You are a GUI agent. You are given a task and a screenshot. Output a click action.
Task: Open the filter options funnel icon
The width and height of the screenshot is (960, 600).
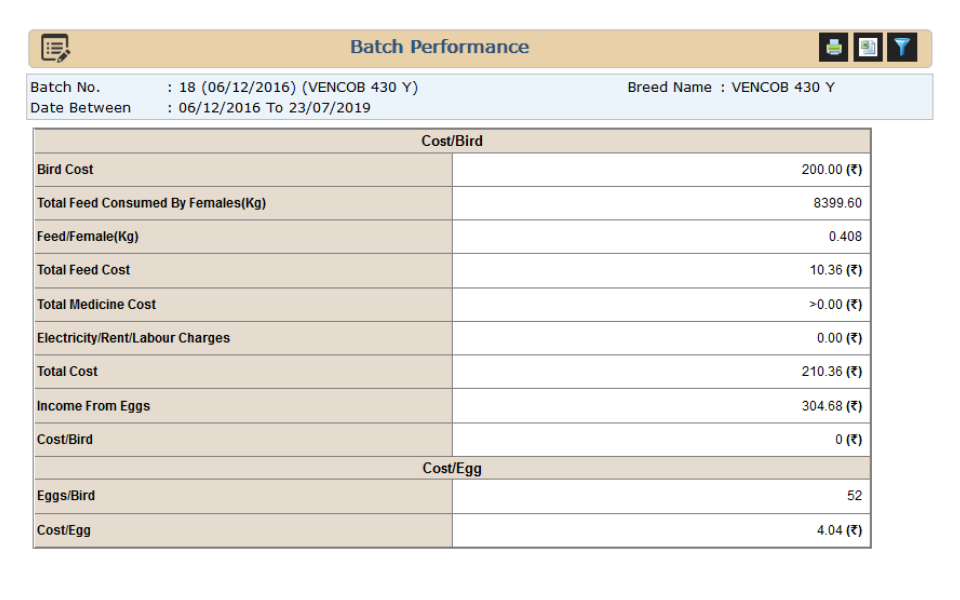pyautogui.click(x=902, y=47)
